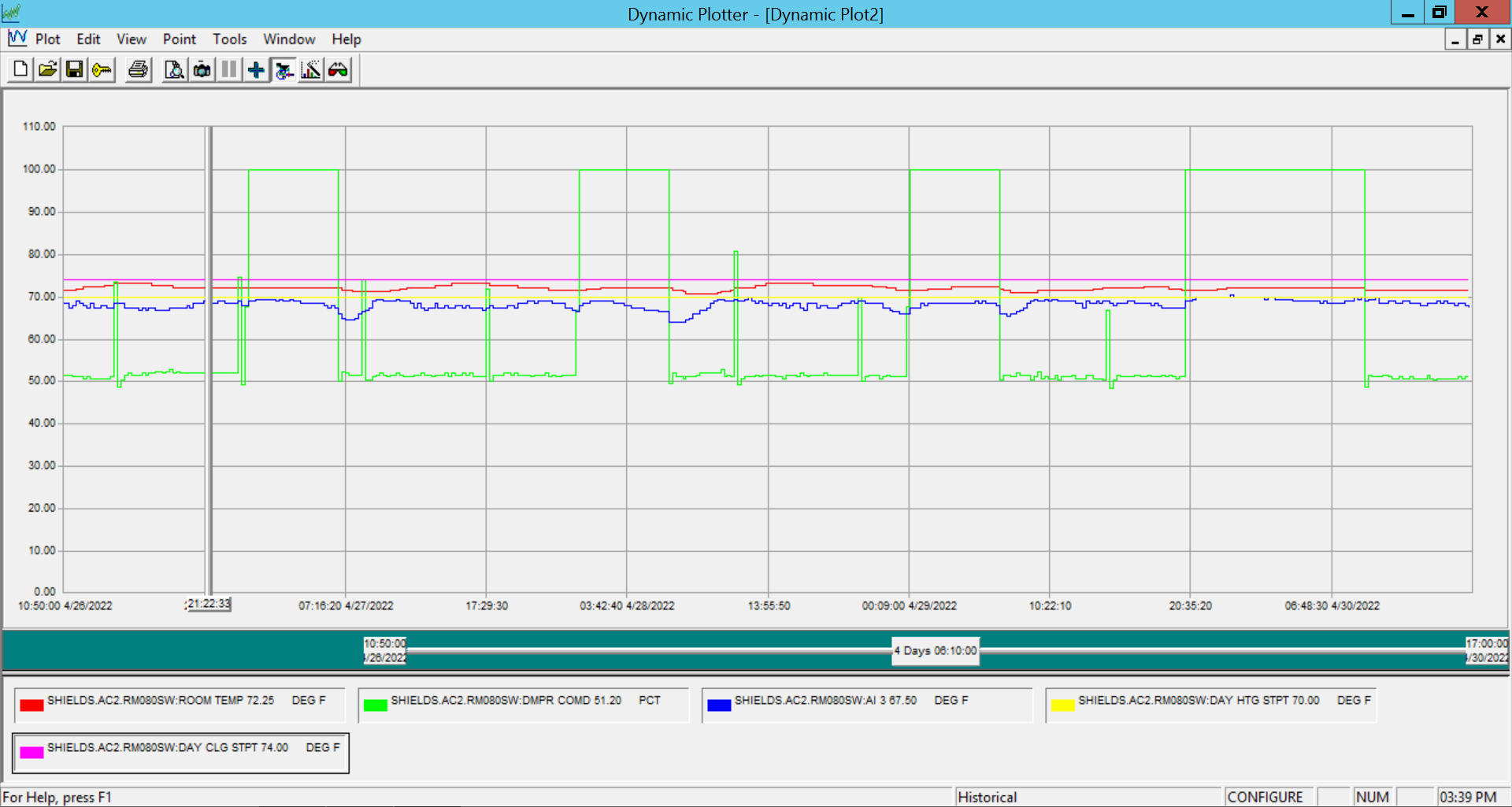Print the current plot
This screenshot has width=1512, height=807.
(x=137, y=69)
